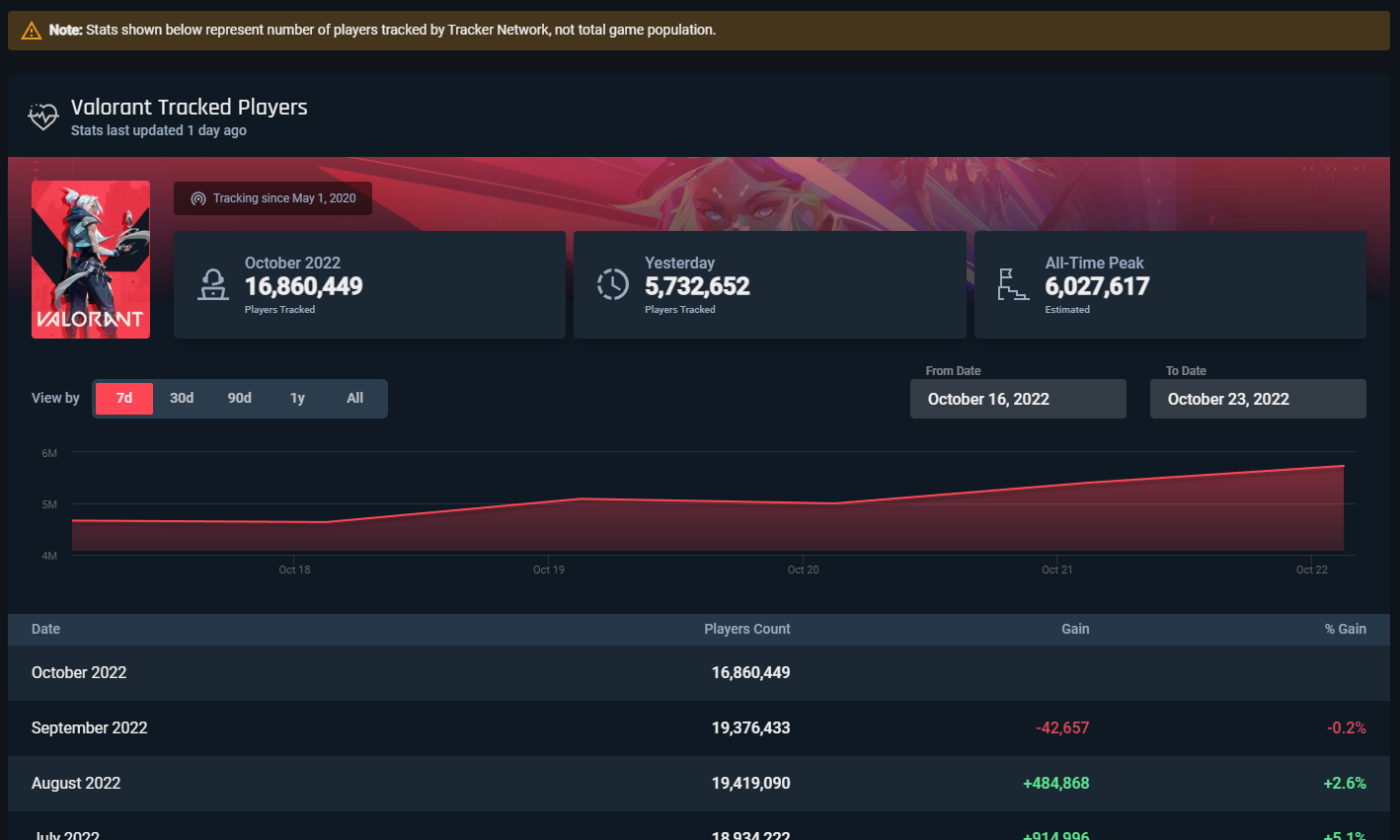Click the Oct 21 chart axis label

click(x=1057, y=570)
